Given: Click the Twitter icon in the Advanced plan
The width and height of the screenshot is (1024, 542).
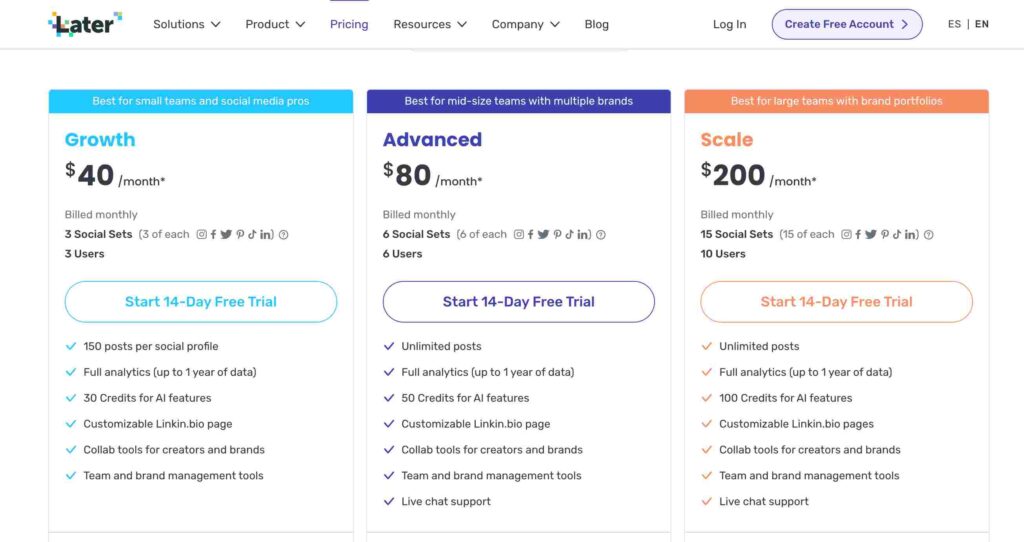Looking at the screenshot, I should point(543,234).
